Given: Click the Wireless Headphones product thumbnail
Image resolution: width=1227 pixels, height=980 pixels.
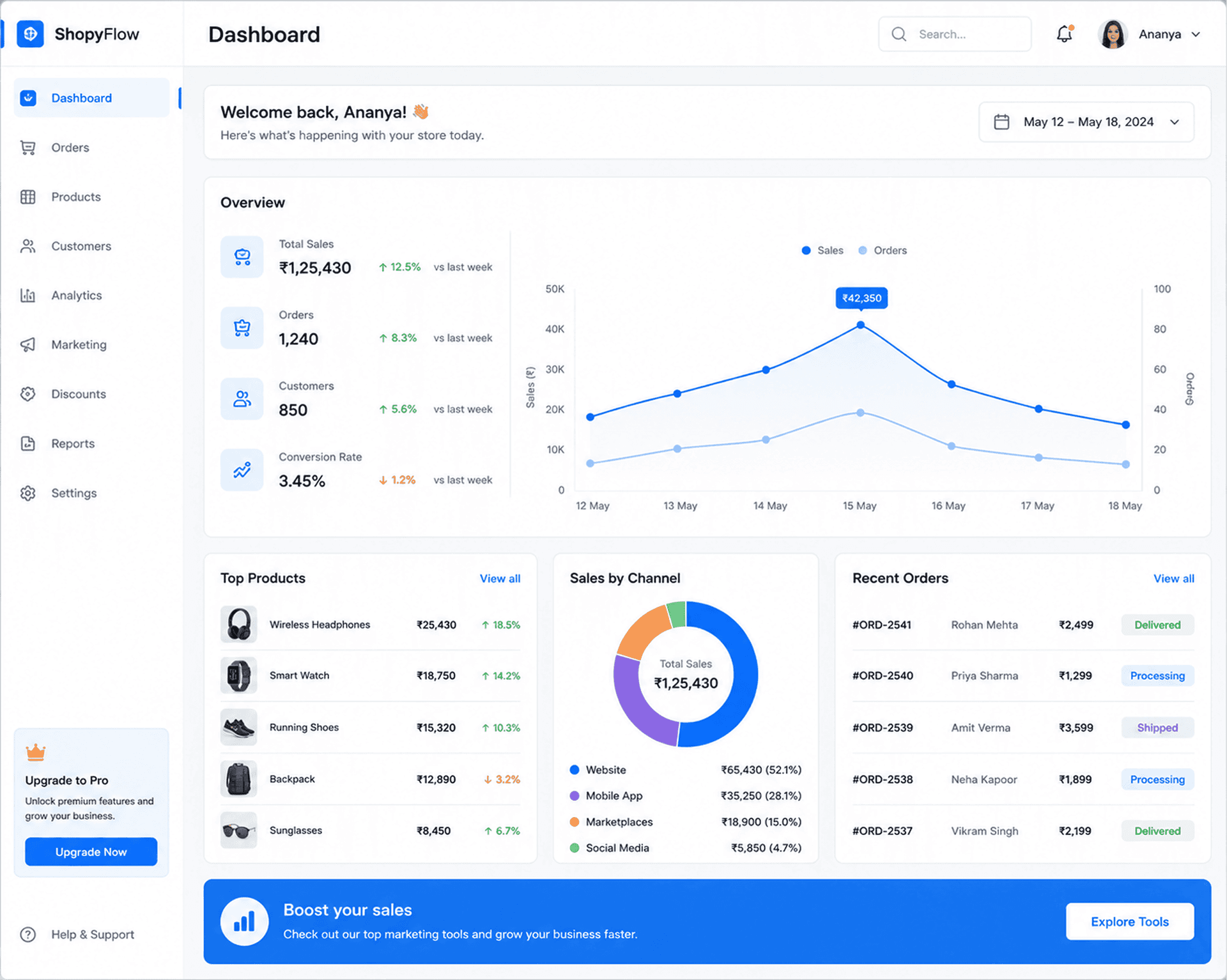Looking at the screenshot, I should [238, 624].
